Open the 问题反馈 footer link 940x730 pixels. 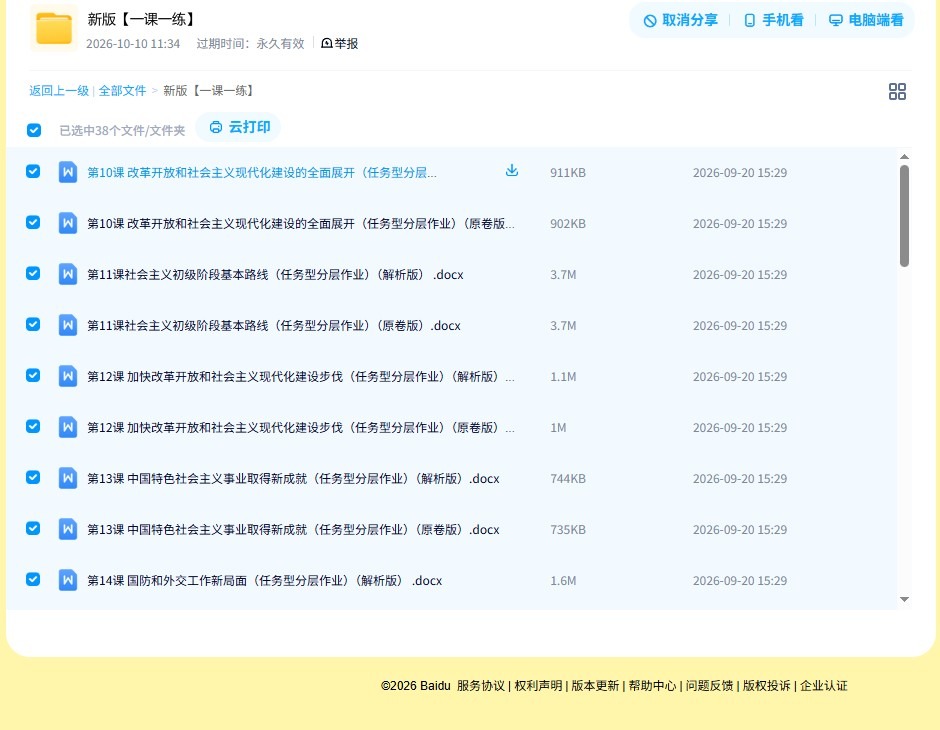click(x=709, y=686)
